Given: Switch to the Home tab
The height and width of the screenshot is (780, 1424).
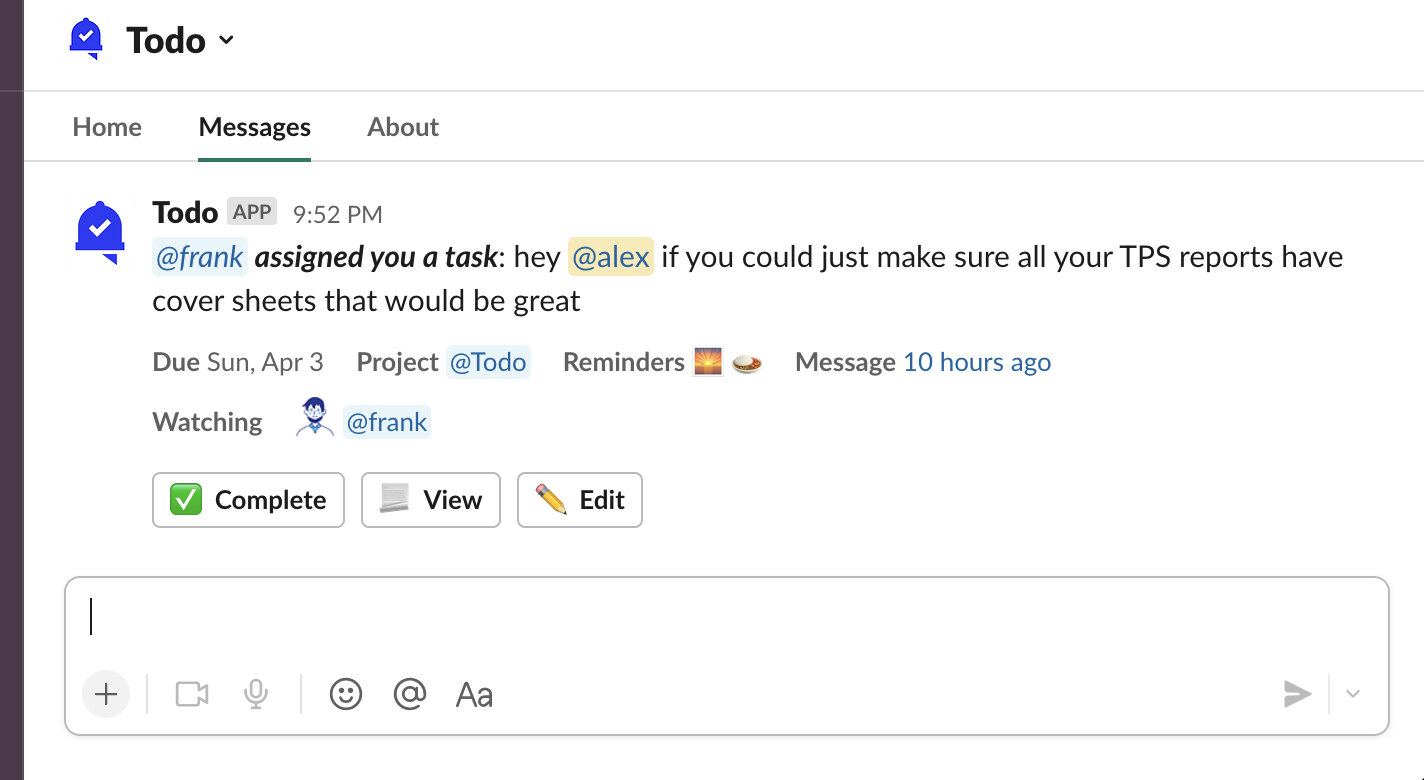Looking at the screenshot, I should point(107,127).
